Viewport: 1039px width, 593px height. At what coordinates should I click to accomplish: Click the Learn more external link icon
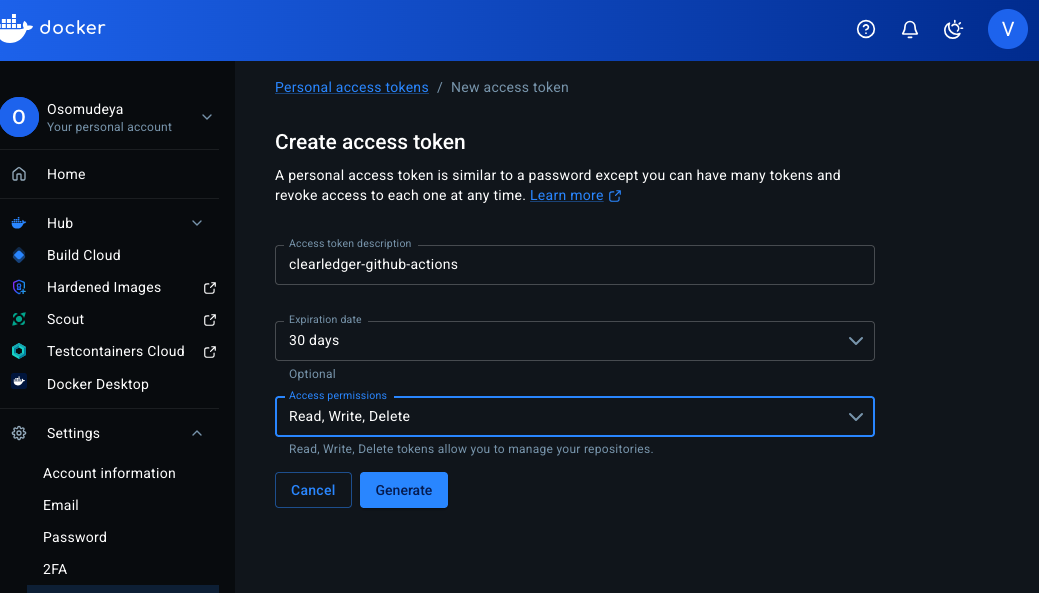pos(615,196)
